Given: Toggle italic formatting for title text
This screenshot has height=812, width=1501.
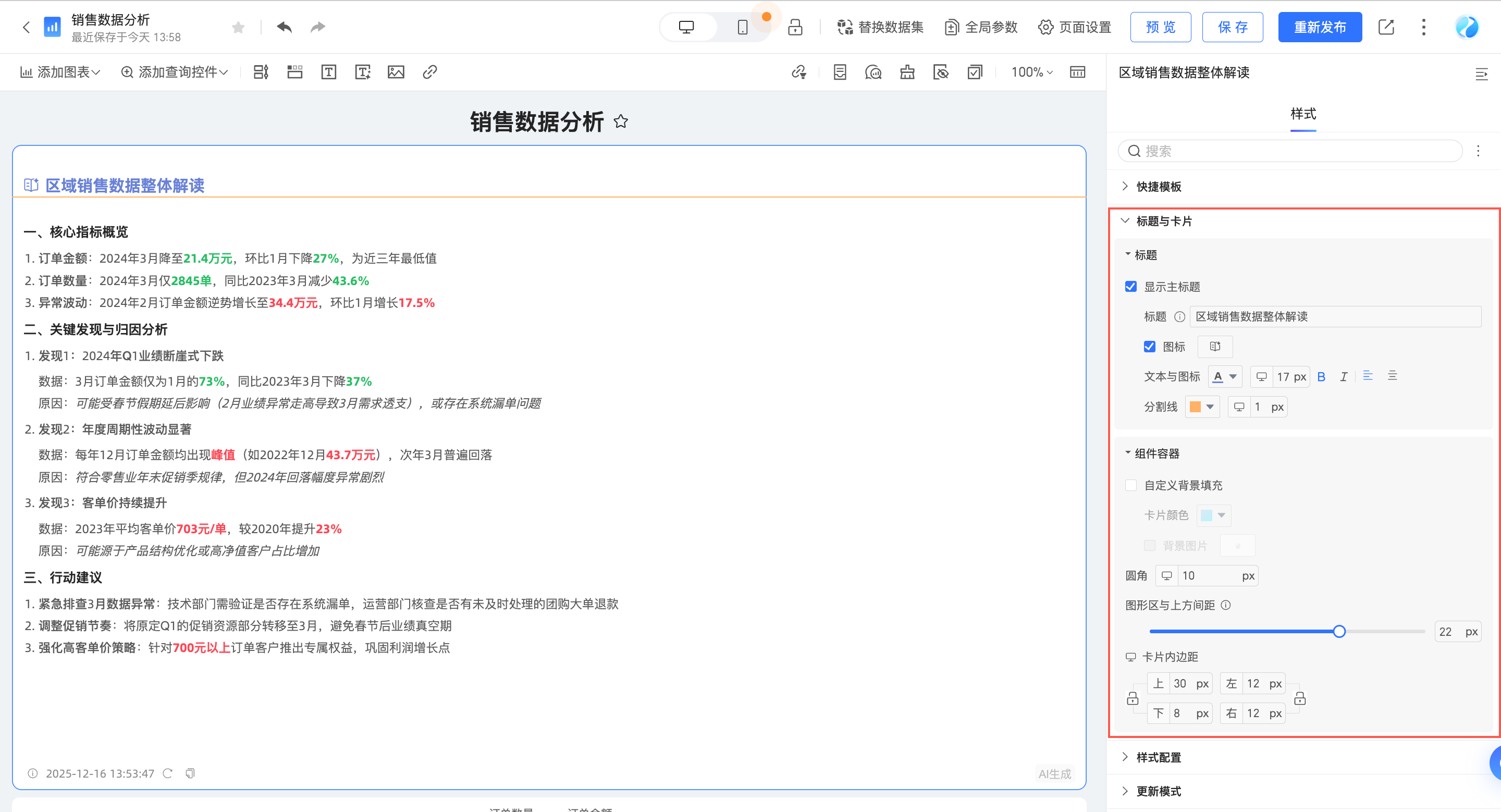Looking at the screenshot, I should pos(1343,377).
